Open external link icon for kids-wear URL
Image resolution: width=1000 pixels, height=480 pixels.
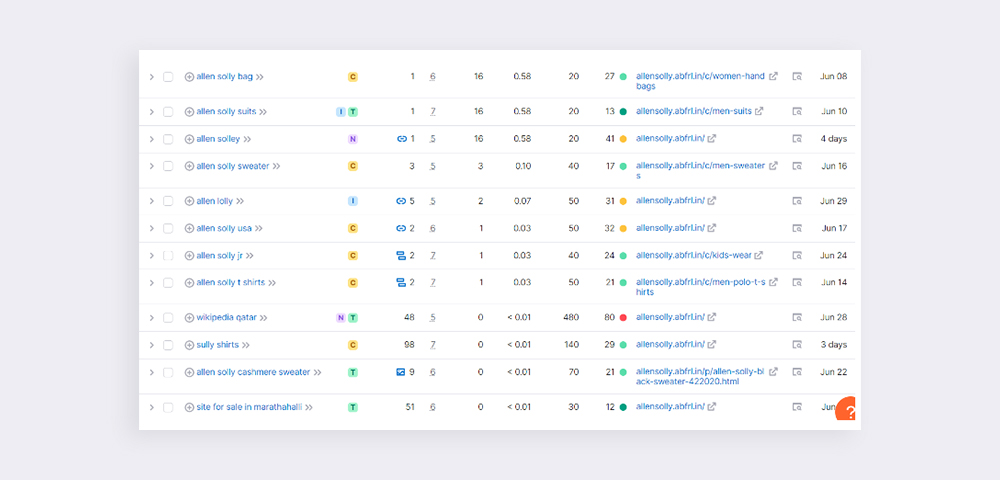[758, 255]
